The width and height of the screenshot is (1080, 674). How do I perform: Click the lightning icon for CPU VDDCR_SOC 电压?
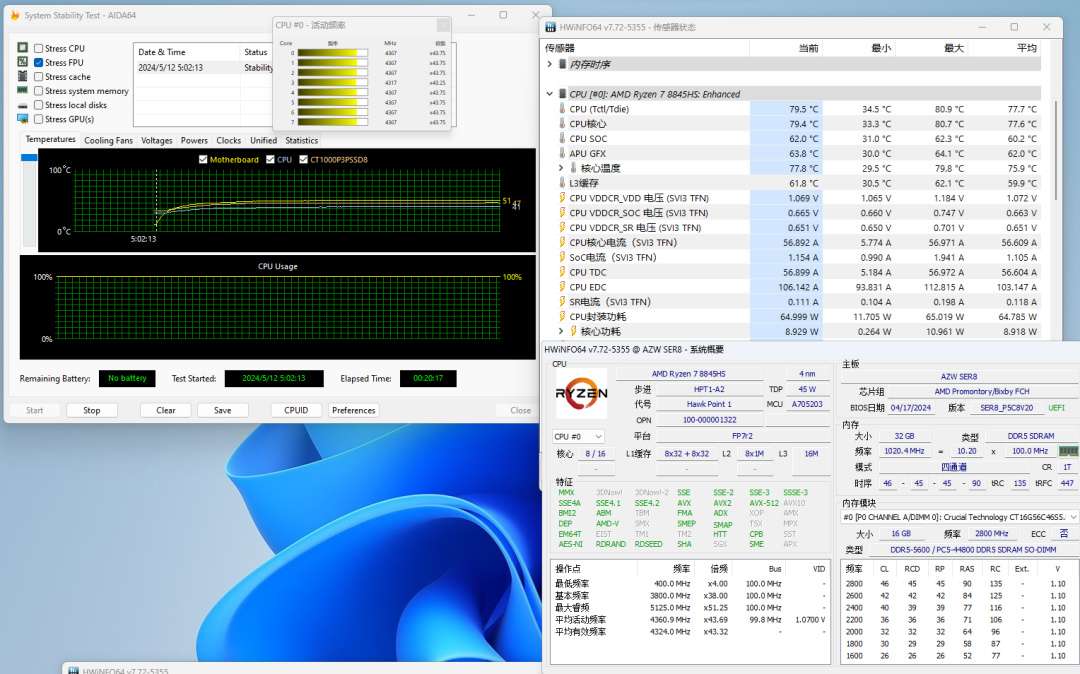click(562, 213)
